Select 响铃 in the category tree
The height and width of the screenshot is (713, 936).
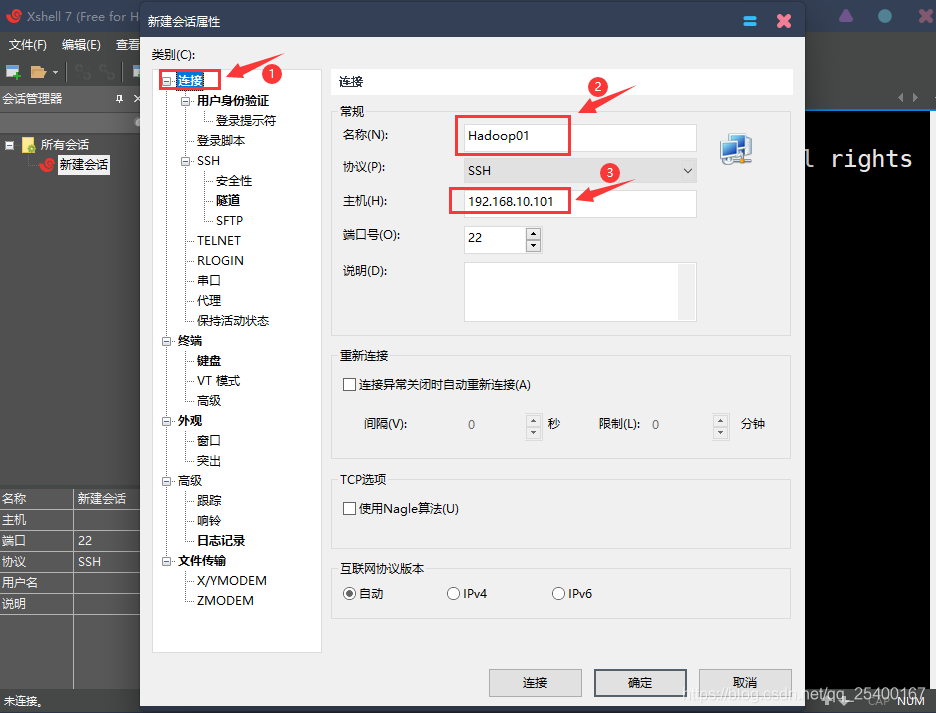pyautogui.click(x=209, y=521)
